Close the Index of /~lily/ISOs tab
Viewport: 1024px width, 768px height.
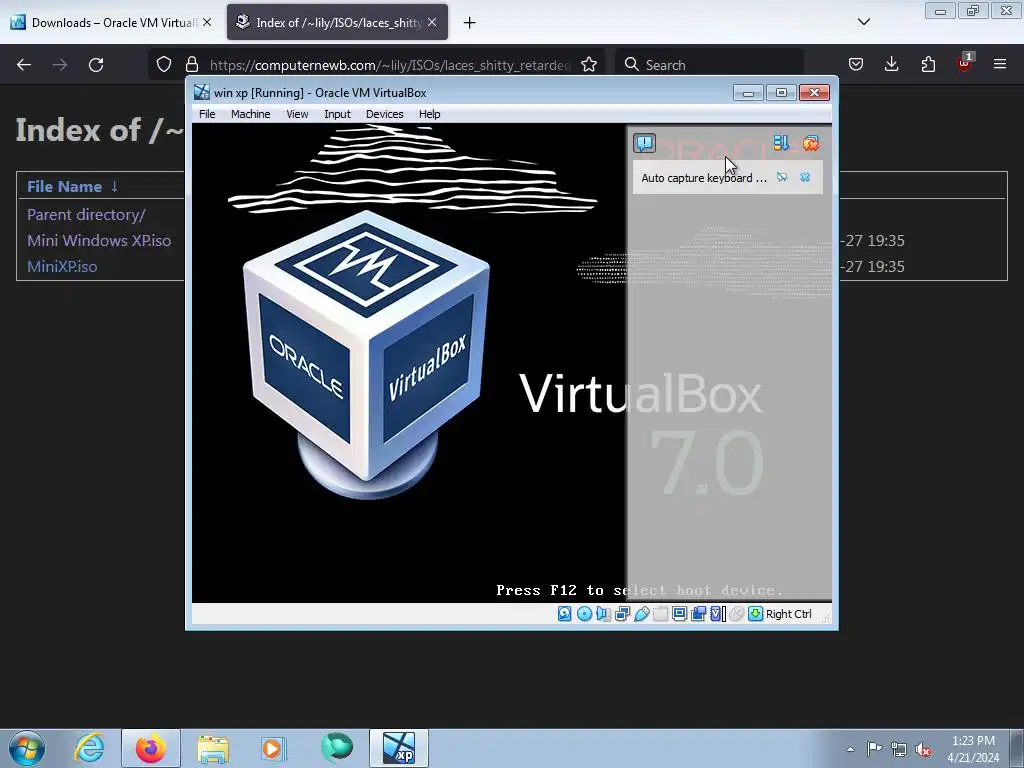tap(432, 22)
